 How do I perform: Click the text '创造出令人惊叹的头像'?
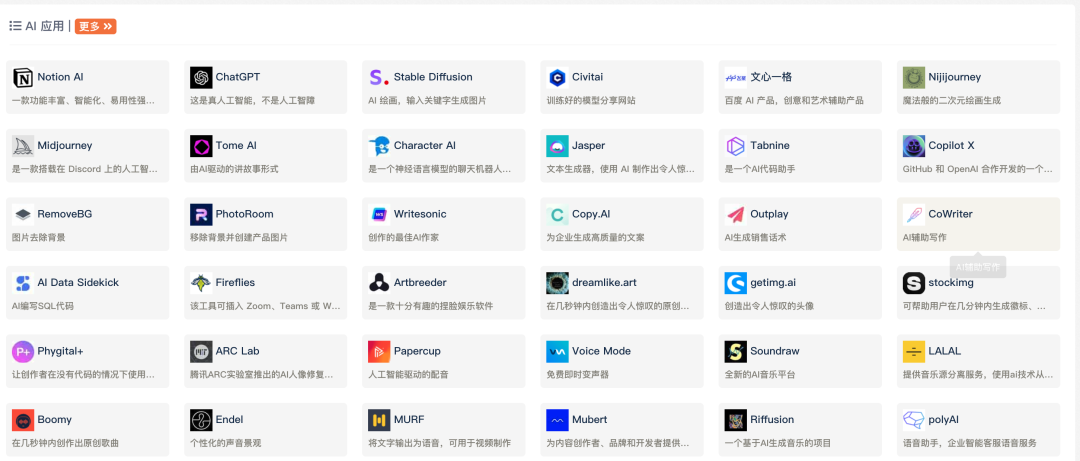(x=769, y=306)
